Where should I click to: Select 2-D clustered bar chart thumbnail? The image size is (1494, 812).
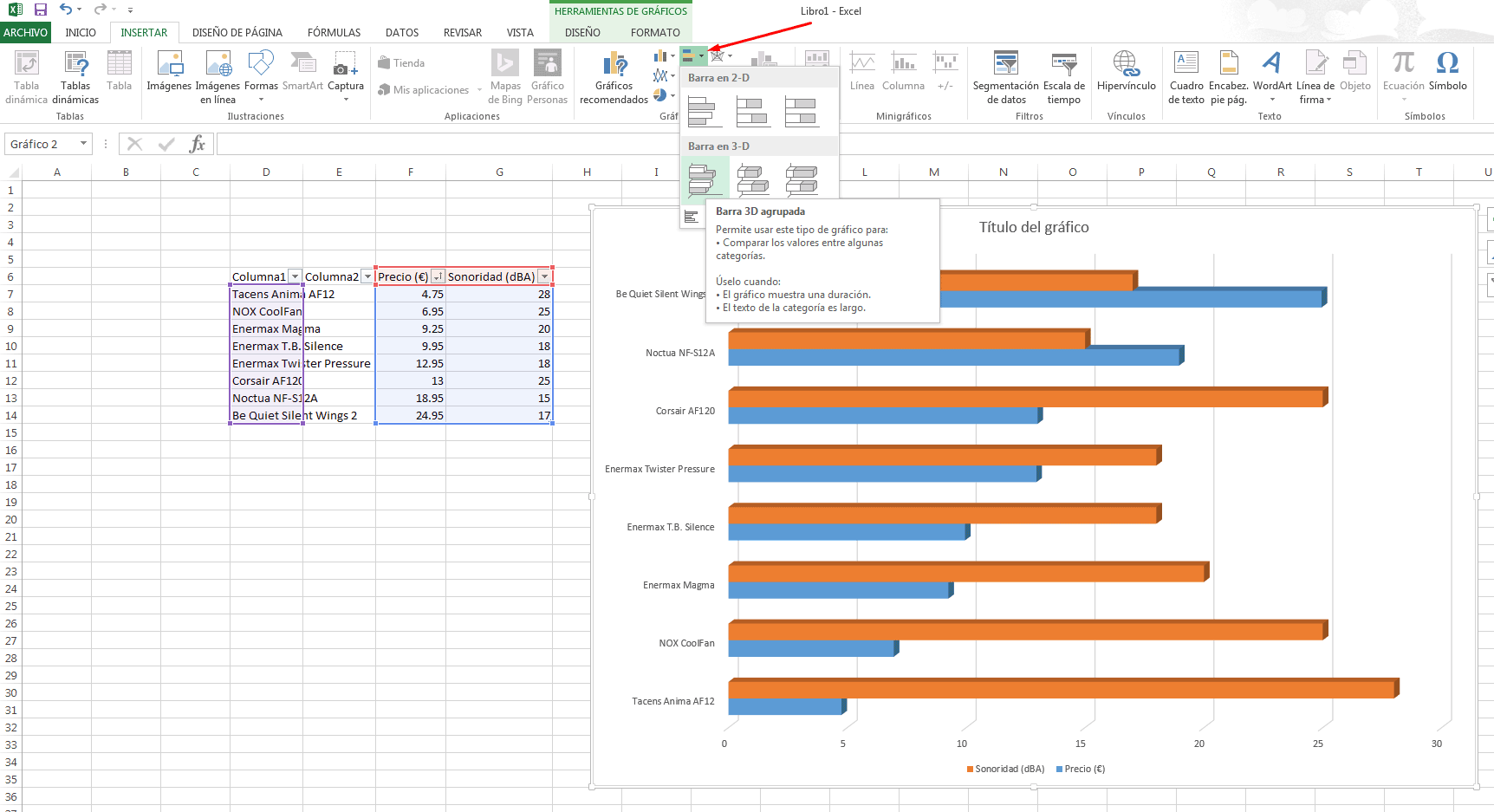click(x=703, y=112)
